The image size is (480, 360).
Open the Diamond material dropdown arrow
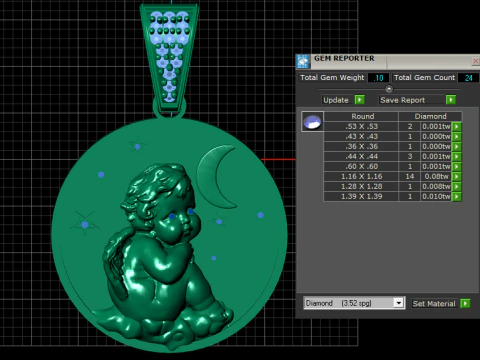pyautogui.click(x=399, y=303)
